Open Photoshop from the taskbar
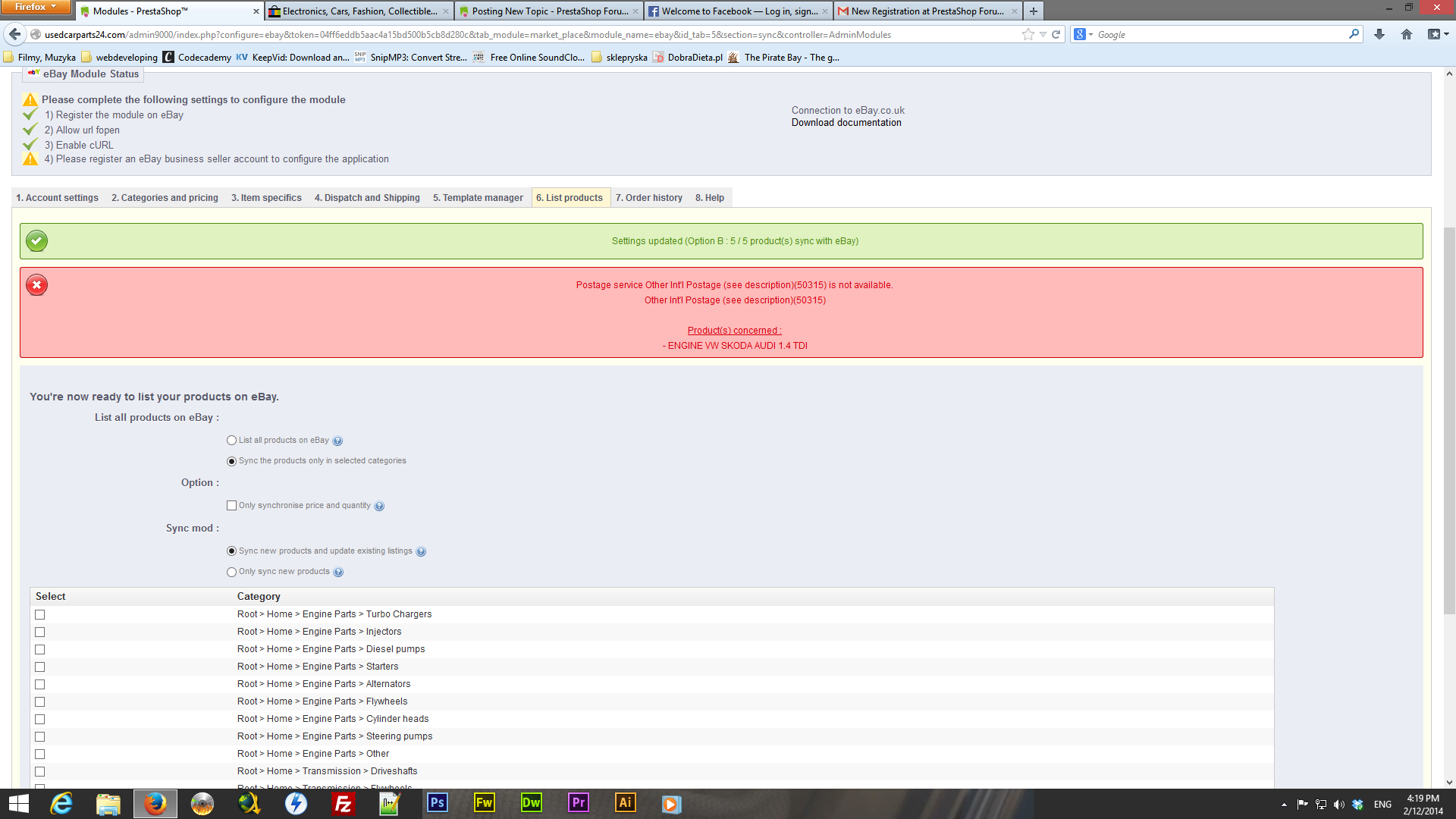The width and height of the screenshot is (1456, 819). 438,802
